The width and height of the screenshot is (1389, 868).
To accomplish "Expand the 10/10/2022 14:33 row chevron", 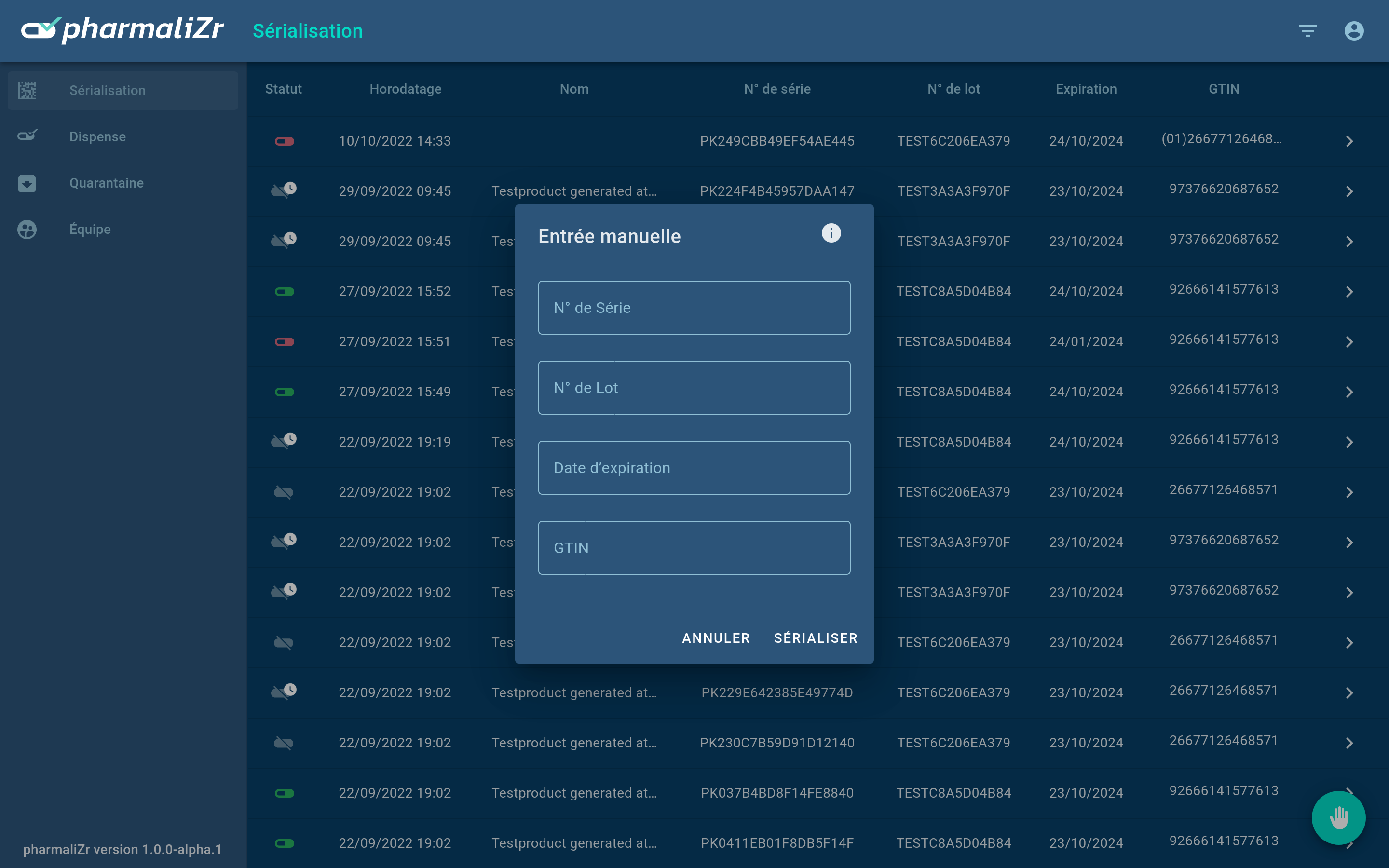I will tap(1349, 141).
